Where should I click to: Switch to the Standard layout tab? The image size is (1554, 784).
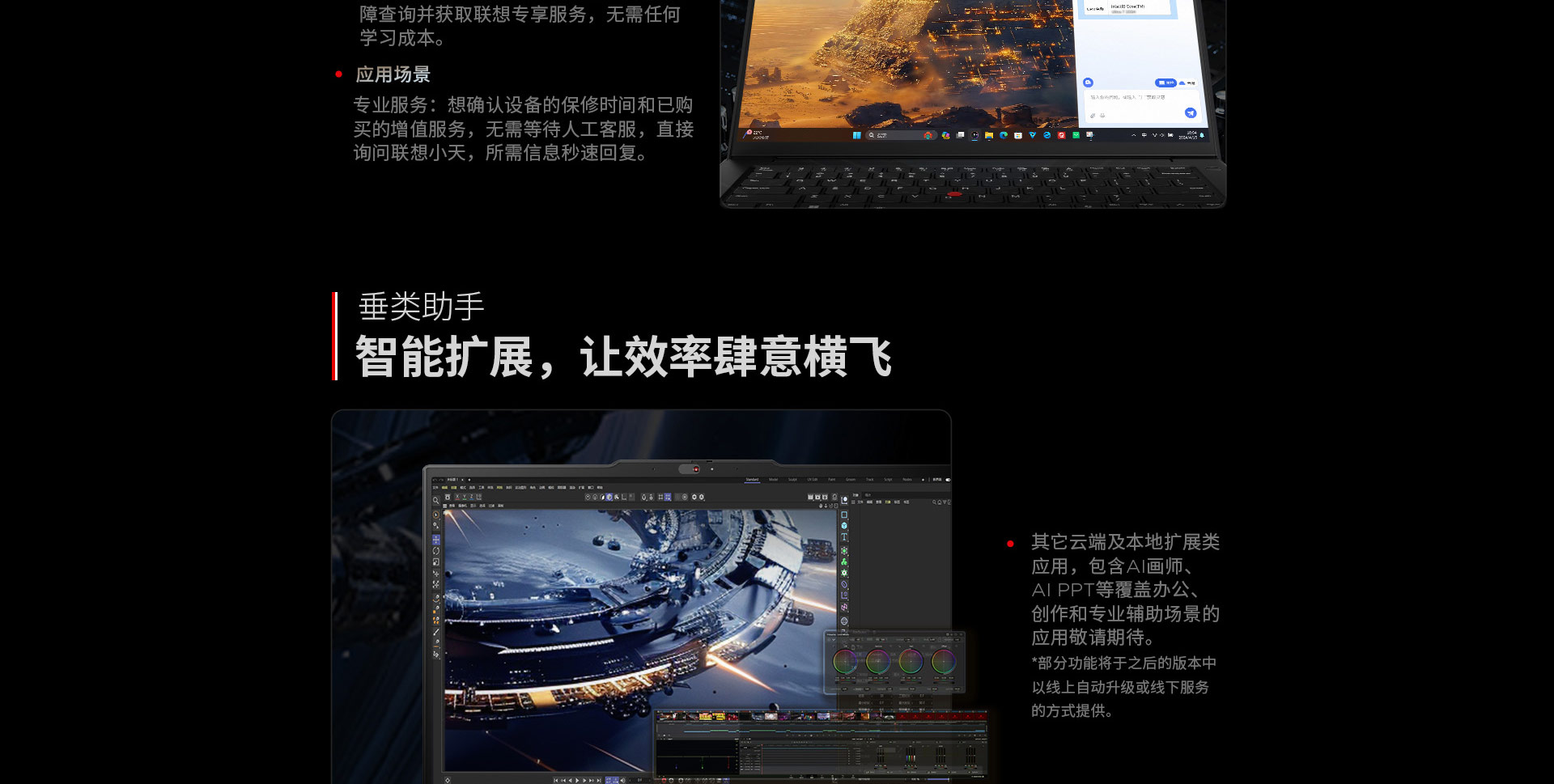click(752, 480)
